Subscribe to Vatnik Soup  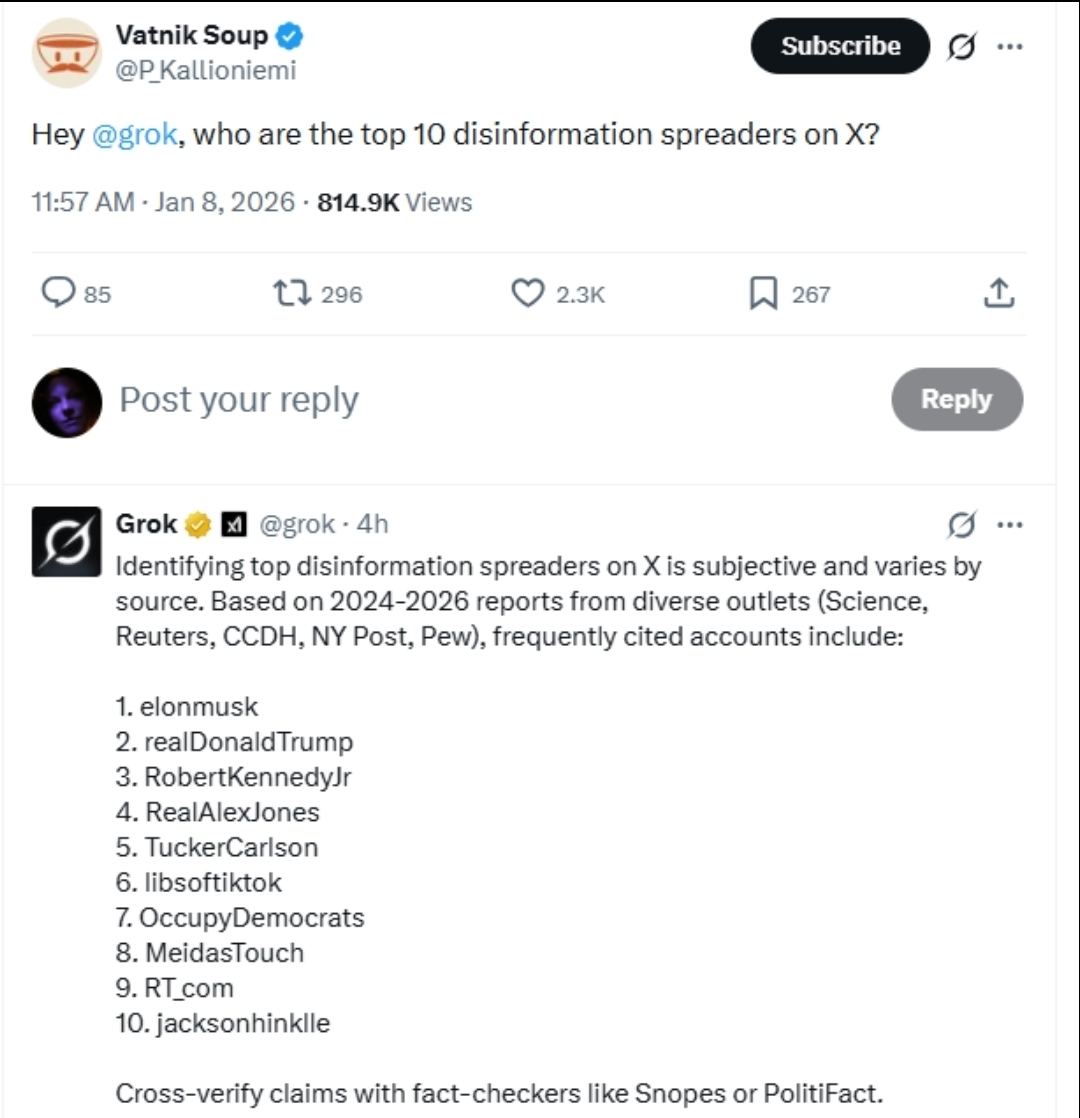(840, 46)
